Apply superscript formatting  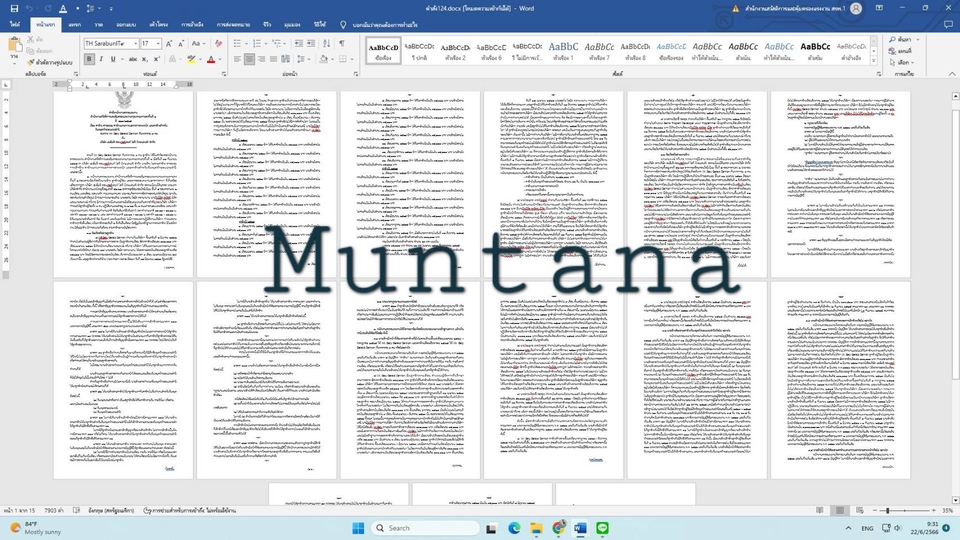point(157,59)
